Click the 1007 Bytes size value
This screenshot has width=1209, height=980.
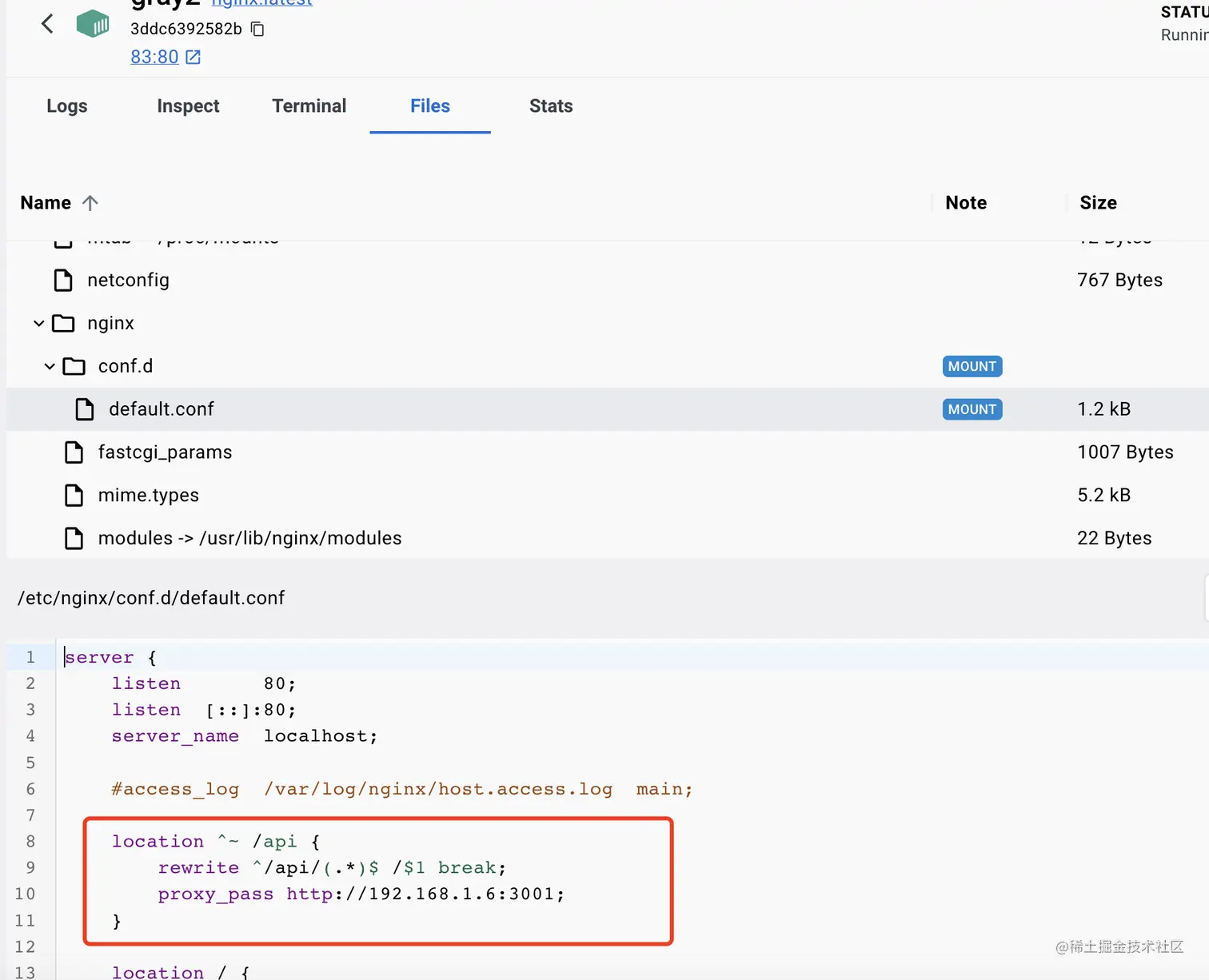pyautogui.click(x=1126, y=452)
